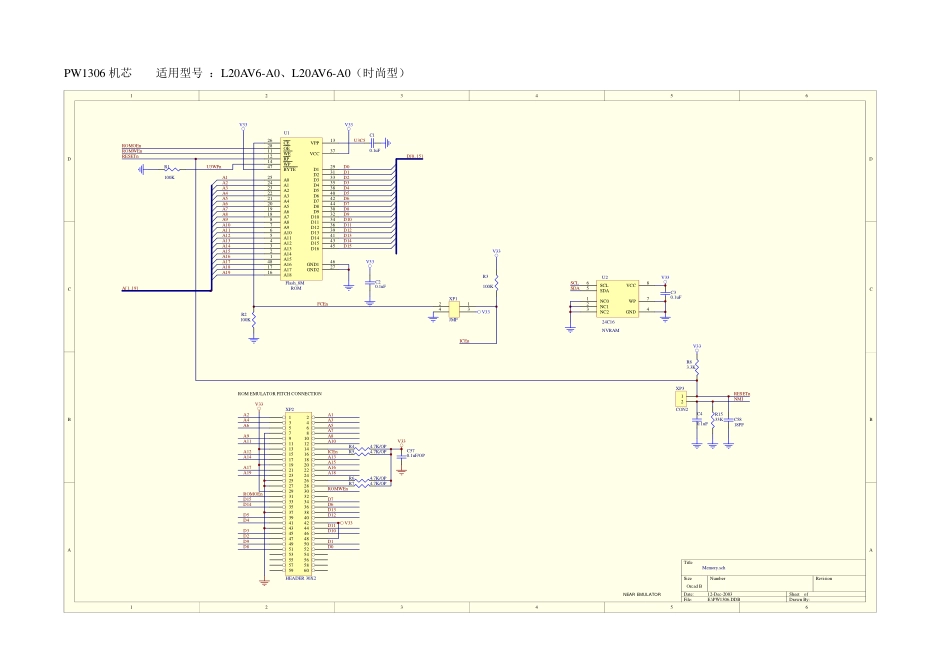Click the U2 24C16 NVRAM chip
950x672 pixels.
(617, 298)
